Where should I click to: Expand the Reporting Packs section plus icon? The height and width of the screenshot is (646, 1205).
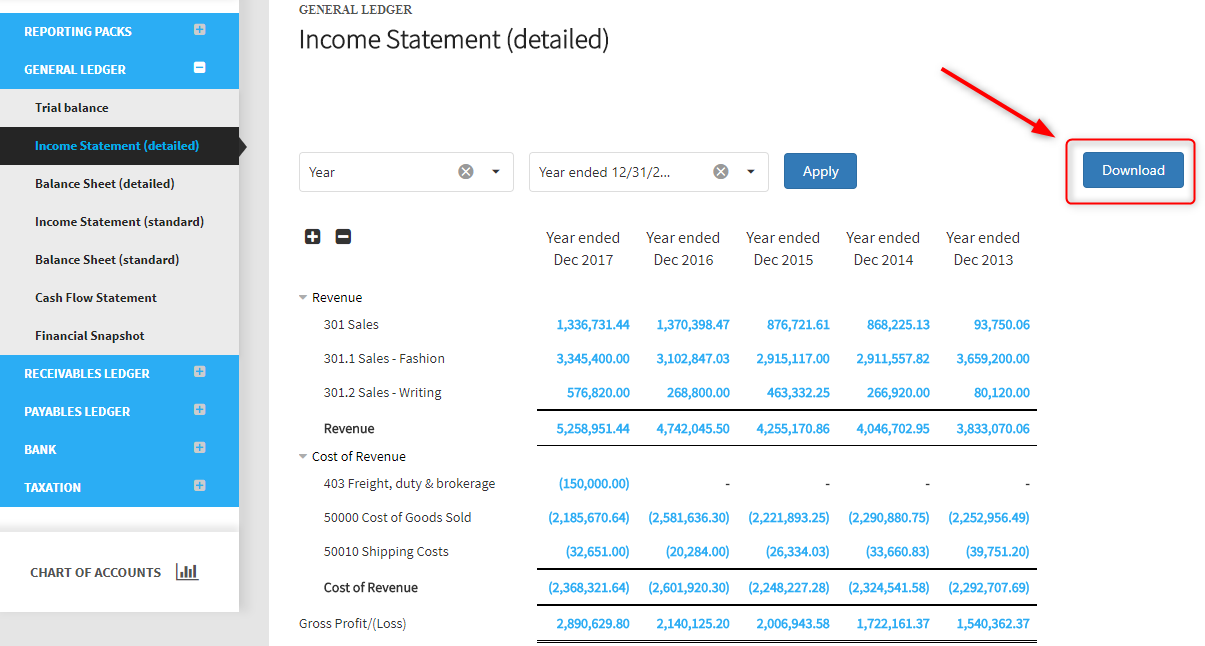pos(199,30)
